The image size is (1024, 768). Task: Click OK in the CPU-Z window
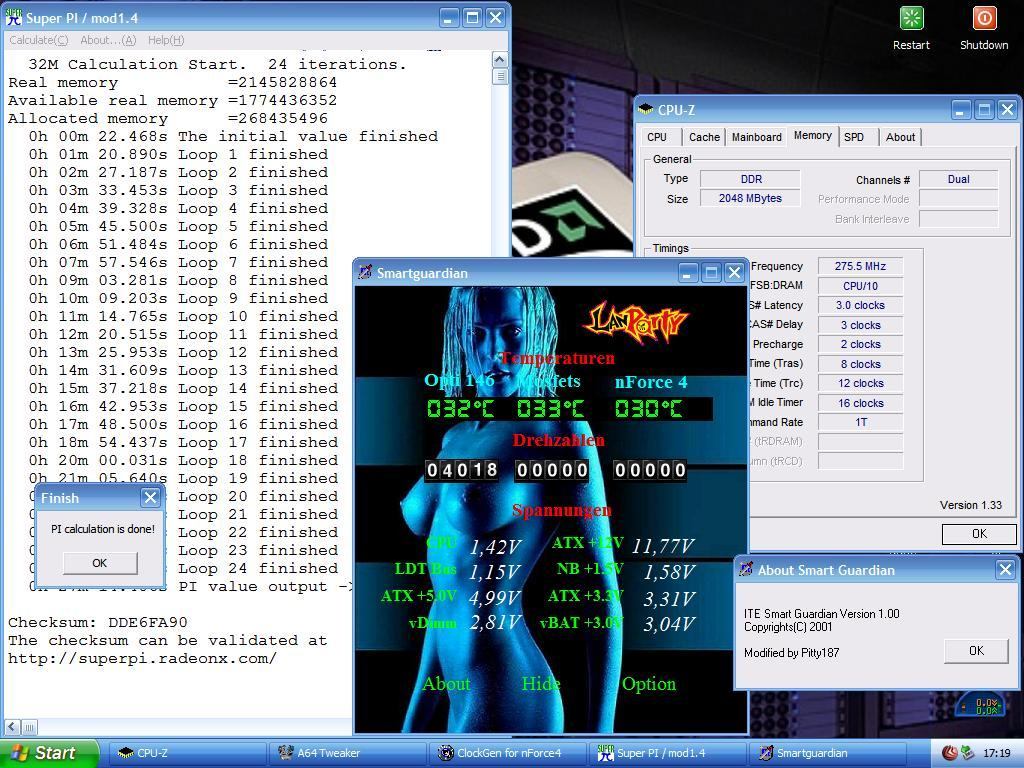[x=979, y=534]
